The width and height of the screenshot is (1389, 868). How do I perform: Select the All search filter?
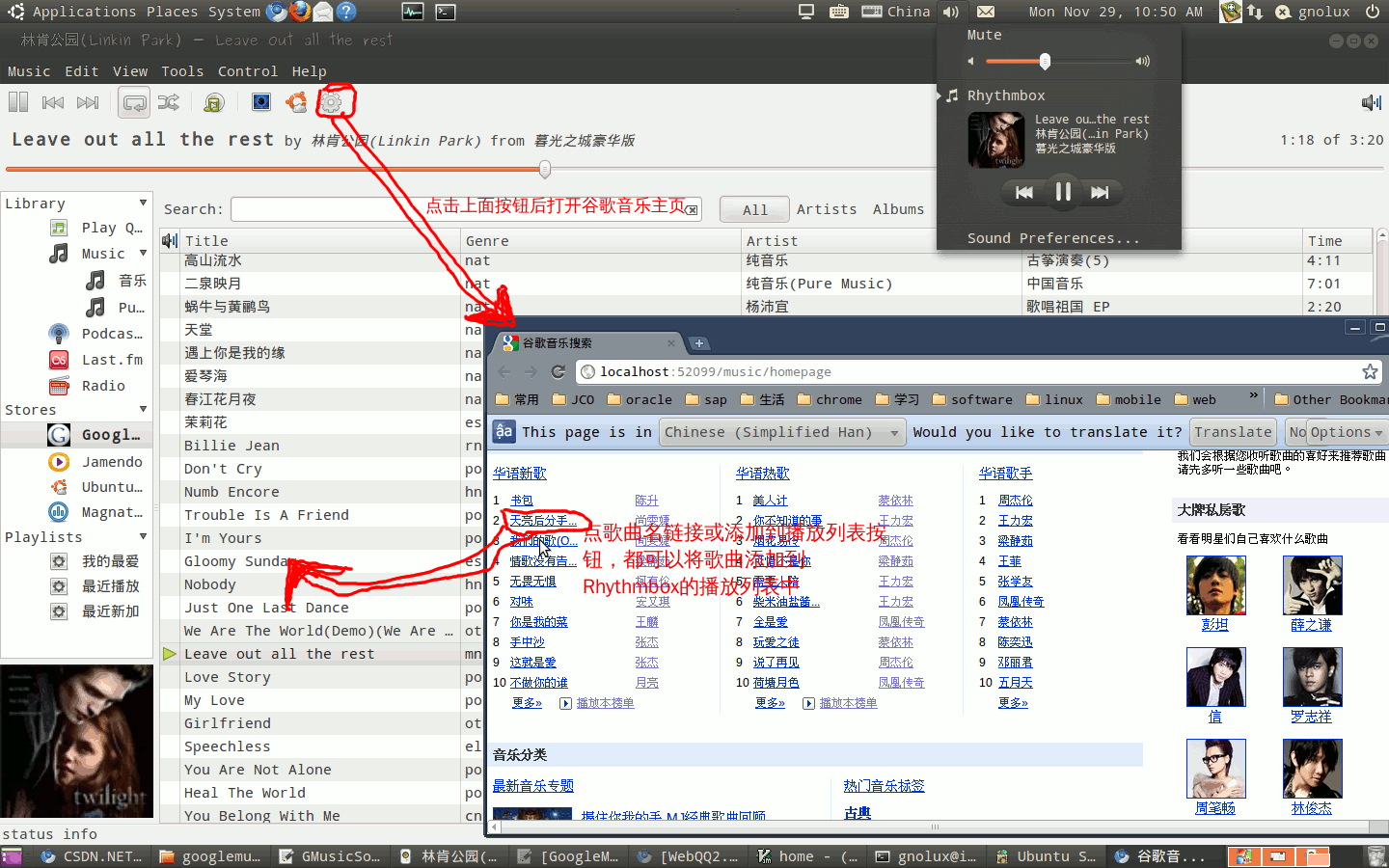pyautogui.click(x=755, y=209)
